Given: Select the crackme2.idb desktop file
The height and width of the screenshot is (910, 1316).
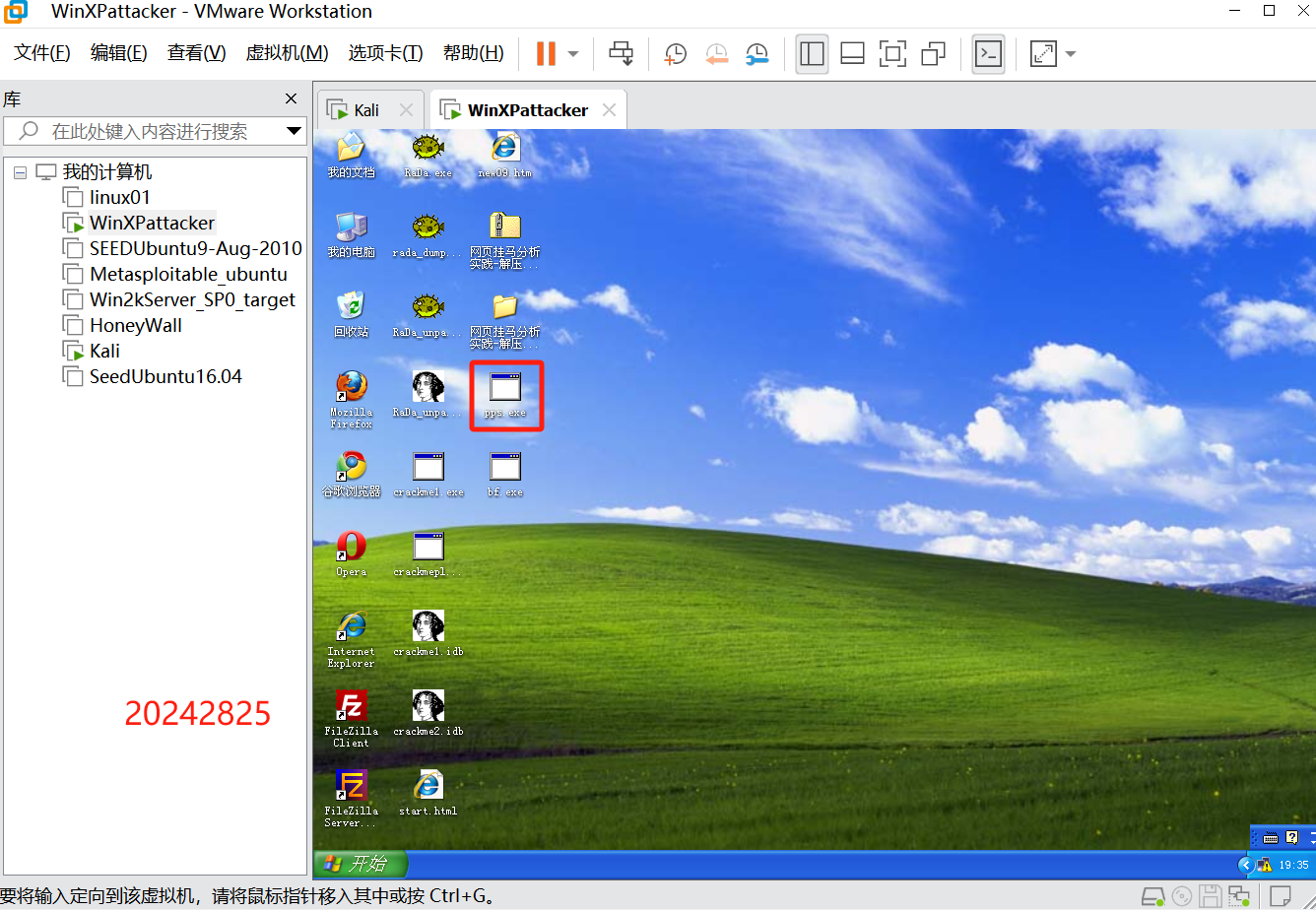Looking at the screenshot, I should [x=428, y=713].
